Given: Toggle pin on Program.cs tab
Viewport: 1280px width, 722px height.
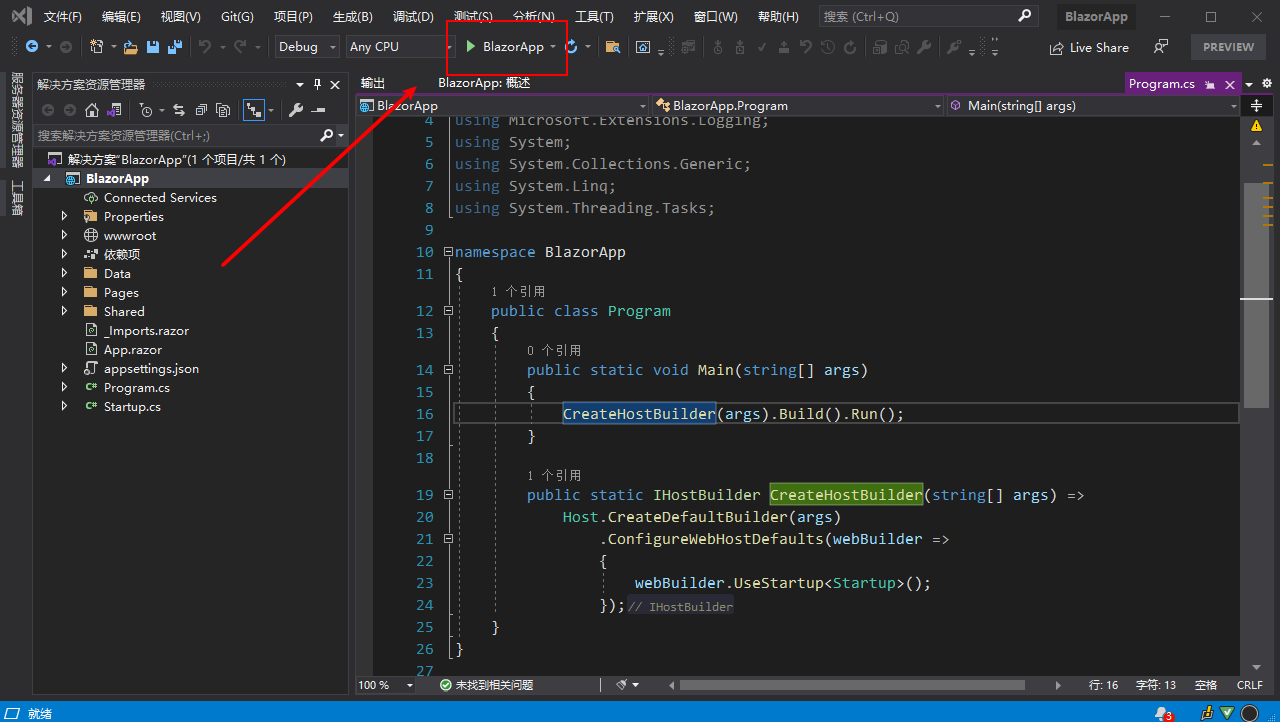Looking at the screenshot, I should [1209, 85].
